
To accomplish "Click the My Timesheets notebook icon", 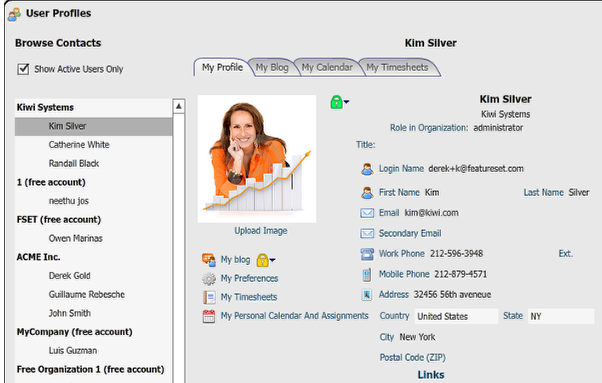I will click(x=209, y=297).
